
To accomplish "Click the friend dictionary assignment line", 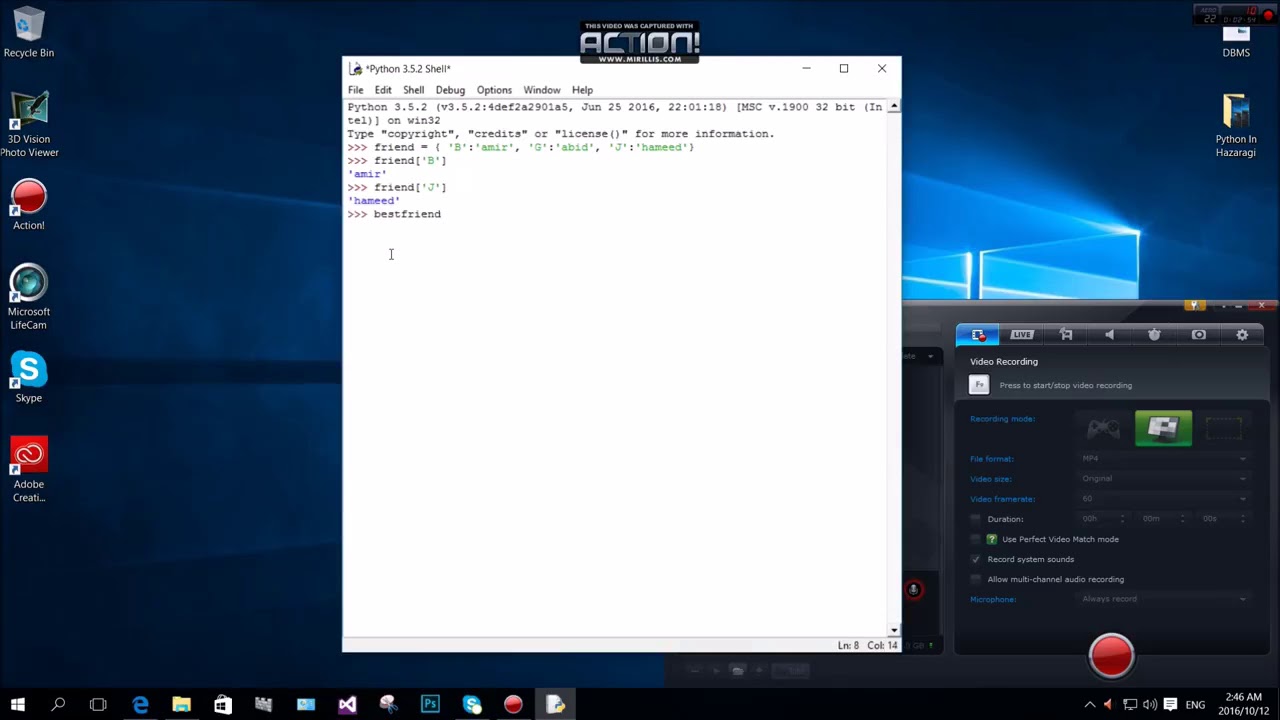I will tap(521, 147).
